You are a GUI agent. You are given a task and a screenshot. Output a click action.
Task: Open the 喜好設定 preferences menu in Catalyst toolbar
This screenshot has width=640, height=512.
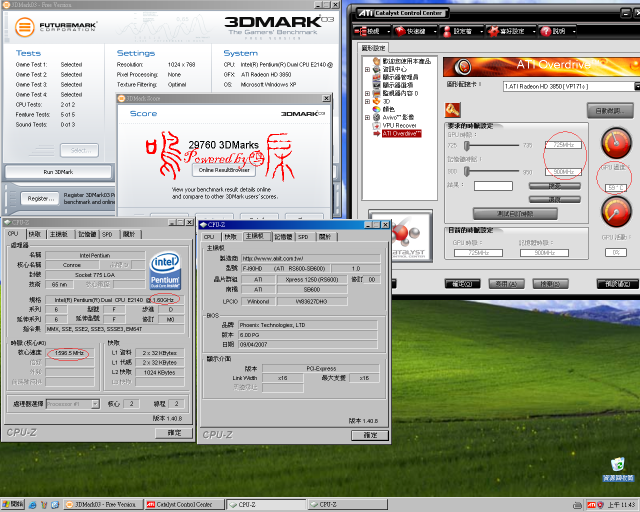(x=511, y=31)
